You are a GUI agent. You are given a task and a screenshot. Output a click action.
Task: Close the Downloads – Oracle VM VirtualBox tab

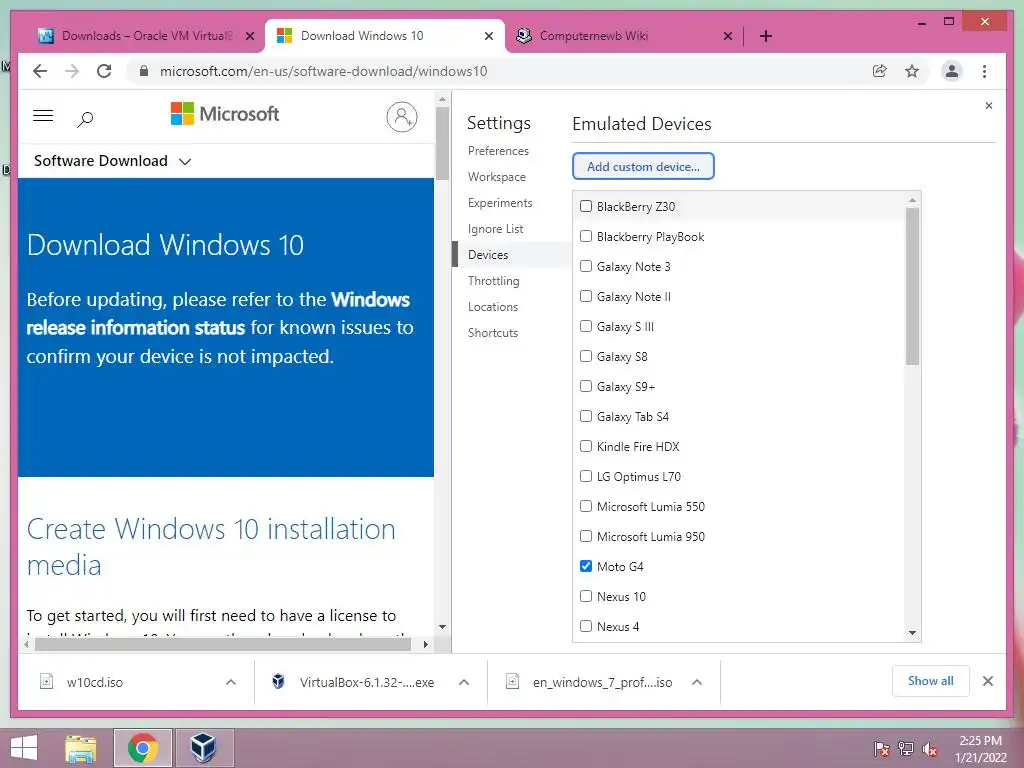point(249,36)
